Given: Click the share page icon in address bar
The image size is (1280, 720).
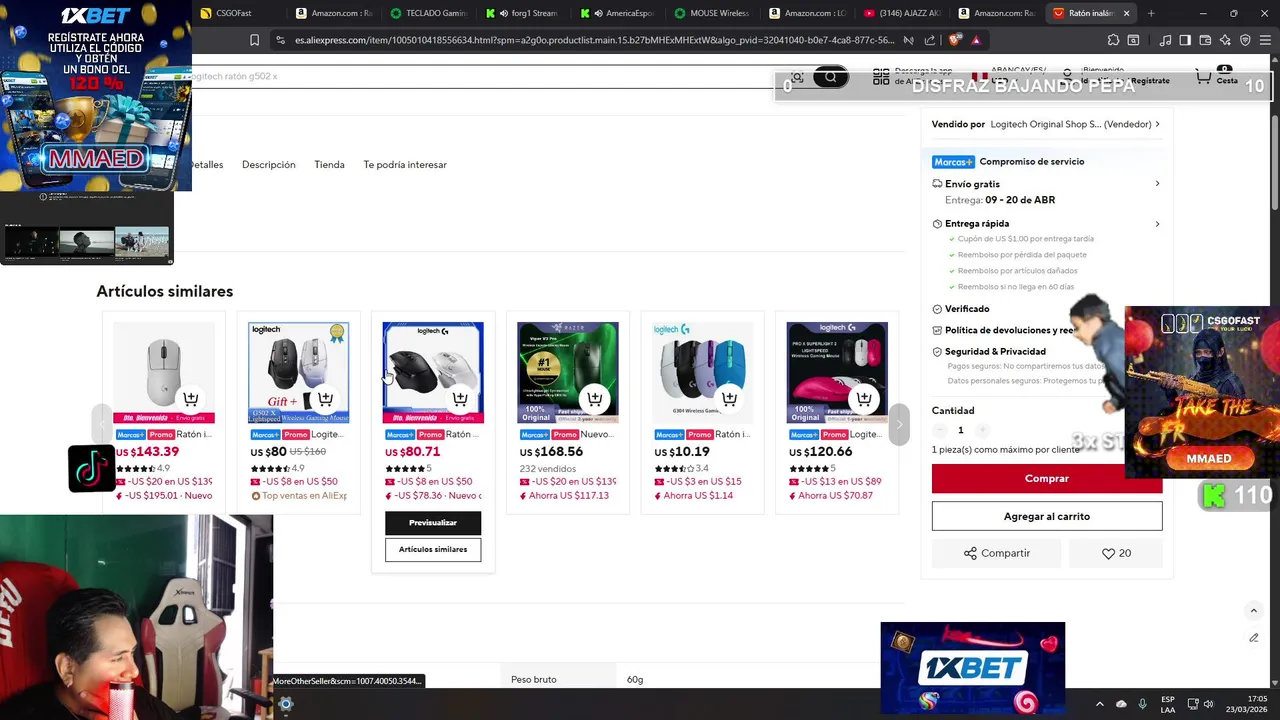Looking at the screenshot, I should pyautogui.click(x=930, y=40).
